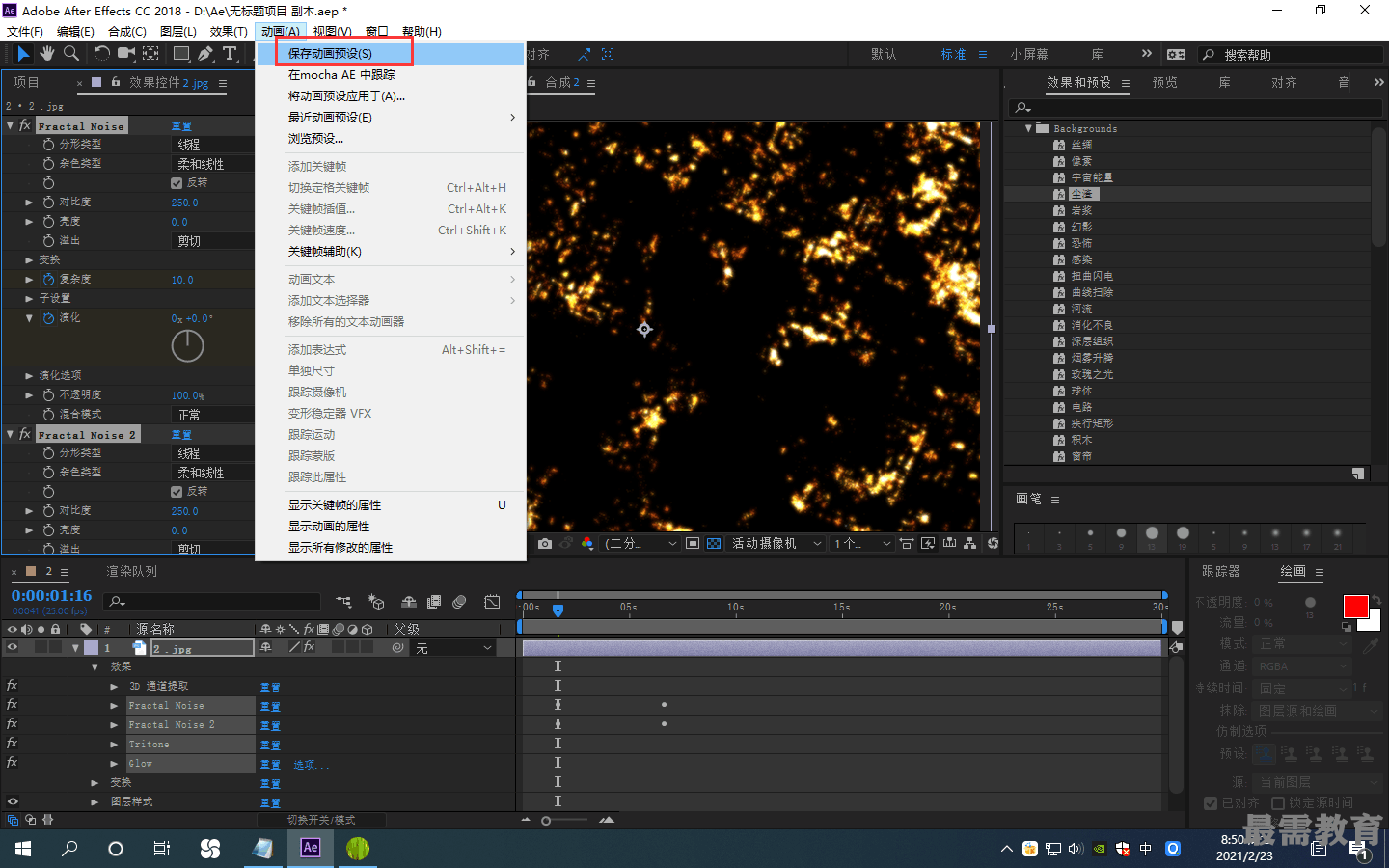Toggle the lock icon on 效果控件 panel
The width and height of the screenshot is (1389, 868).
tap(116, 82)
